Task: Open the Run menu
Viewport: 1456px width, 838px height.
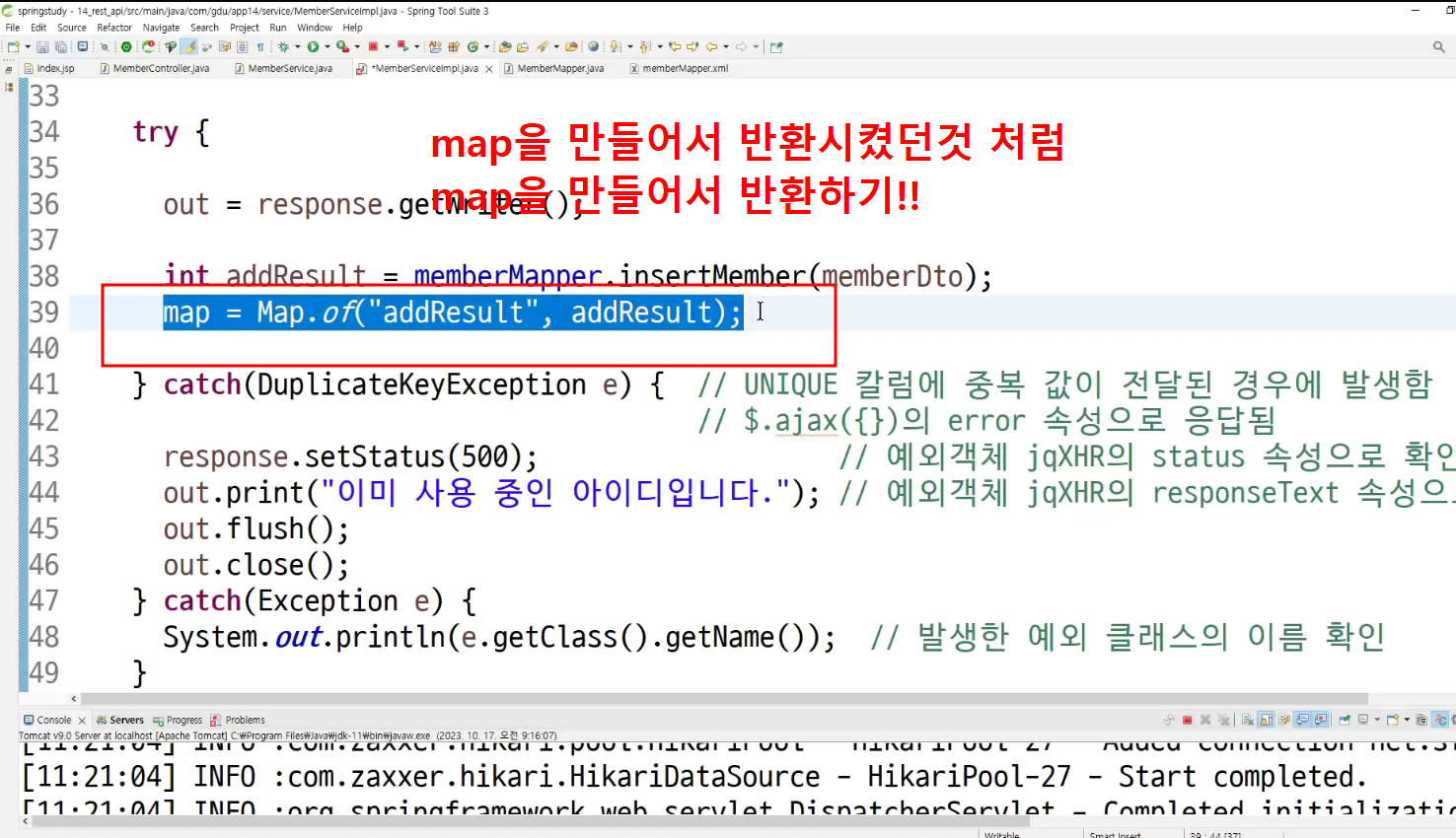Action: pos(278,28)
